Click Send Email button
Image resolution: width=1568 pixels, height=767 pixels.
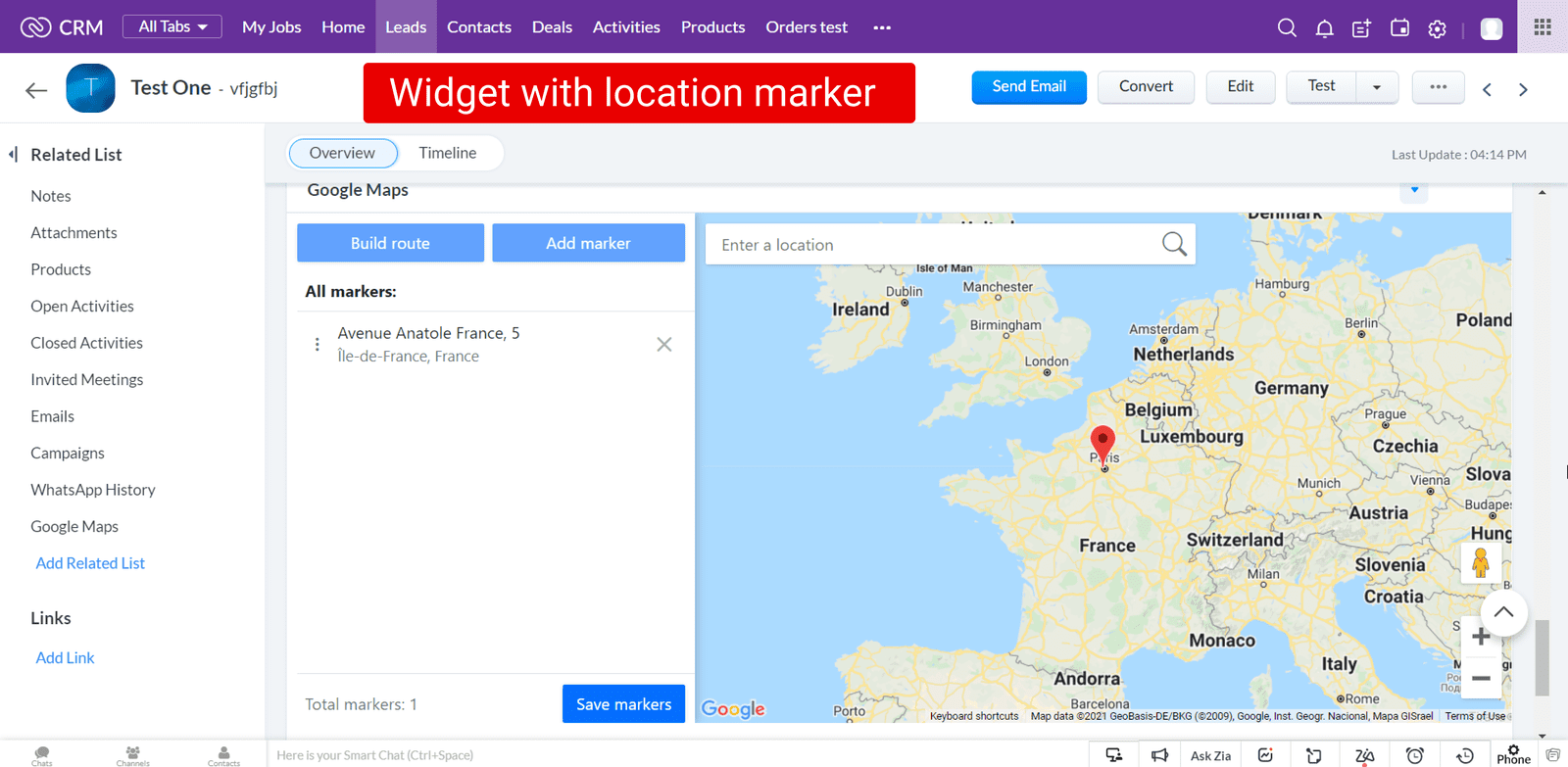[x=1029, y=86]
